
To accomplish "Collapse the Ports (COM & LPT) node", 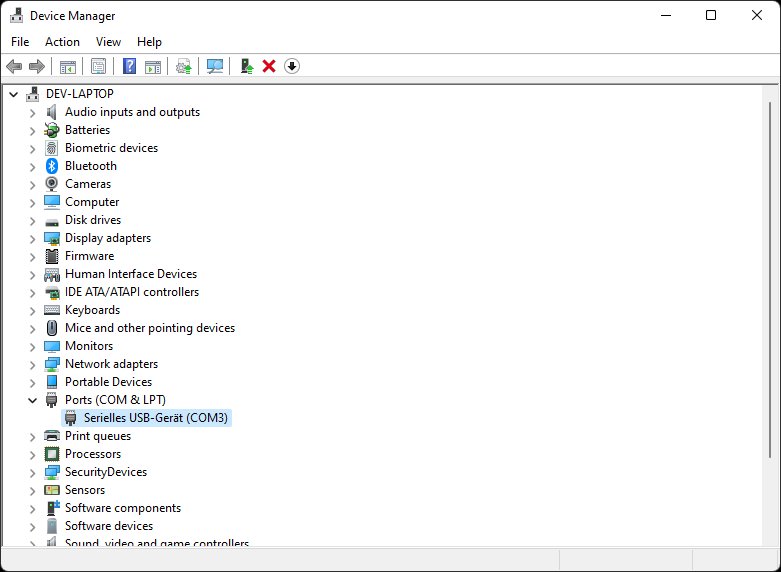I will tap(32, 400).
